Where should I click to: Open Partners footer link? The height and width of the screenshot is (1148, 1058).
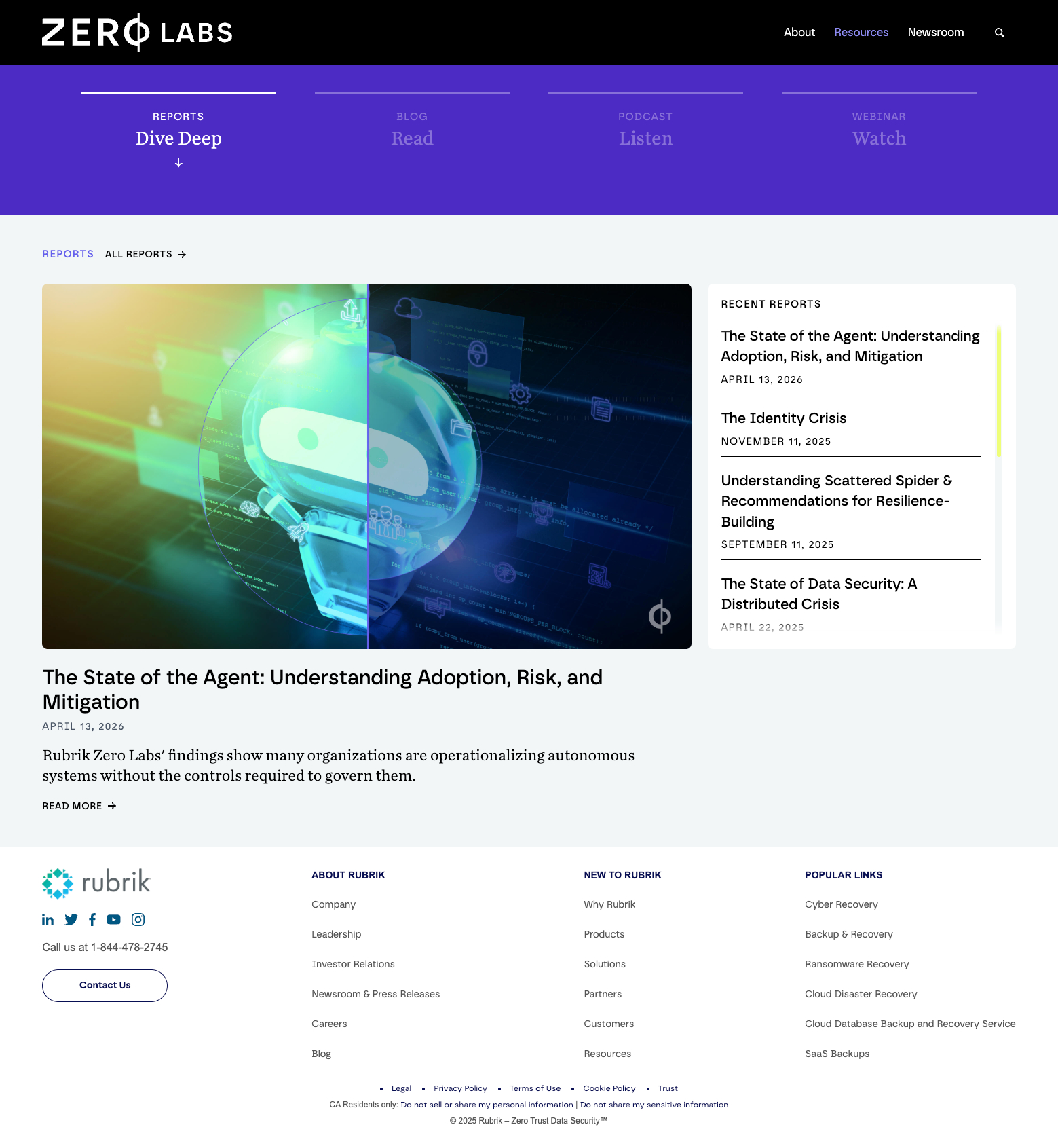603,994
